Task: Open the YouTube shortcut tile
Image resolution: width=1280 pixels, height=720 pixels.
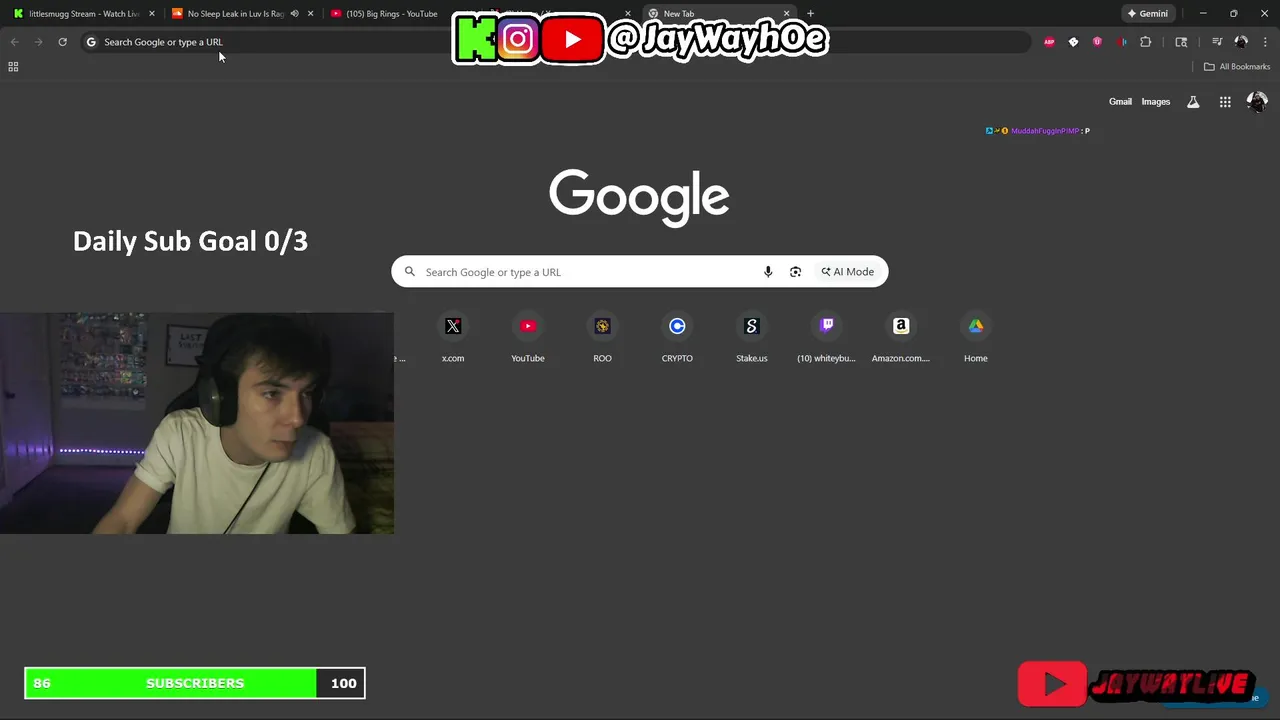Action: click(528, 338)
